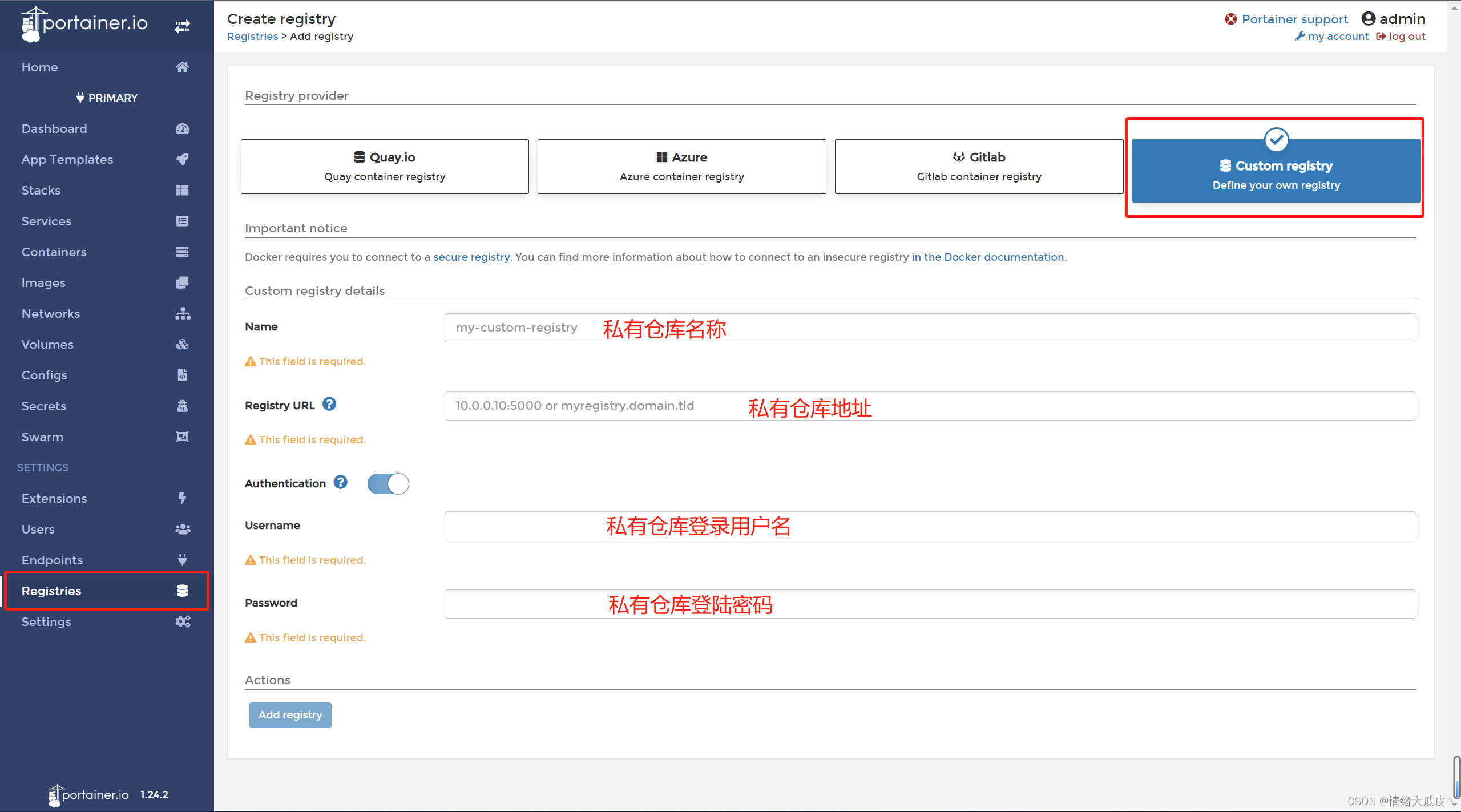This screenshot has width=1461, height=812.
Task: Open the Dashboard menu item
Action: pyautogui.click(x=106, y=128)
